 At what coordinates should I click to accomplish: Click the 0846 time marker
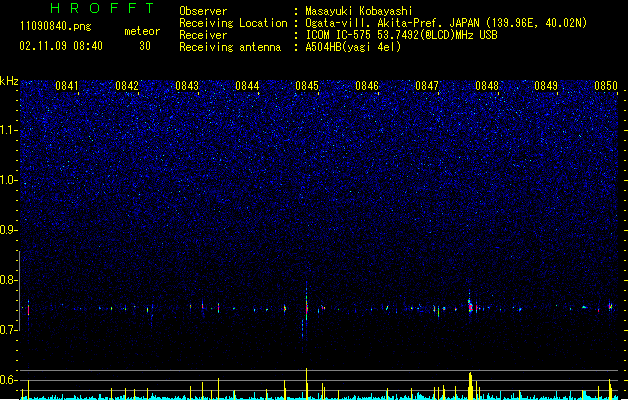pyautogui.click(x=367, y=86)
